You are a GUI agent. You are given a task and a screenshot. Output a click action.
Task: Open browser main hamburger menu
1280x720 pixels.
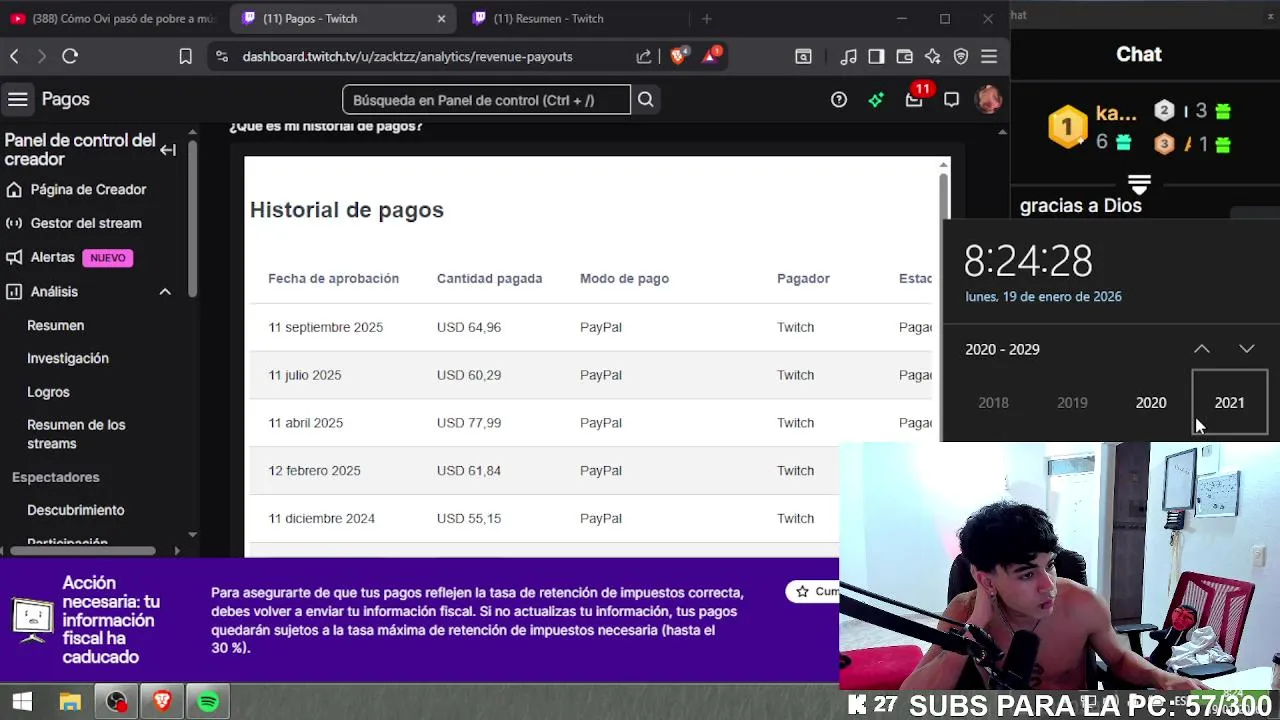(989, 57)
